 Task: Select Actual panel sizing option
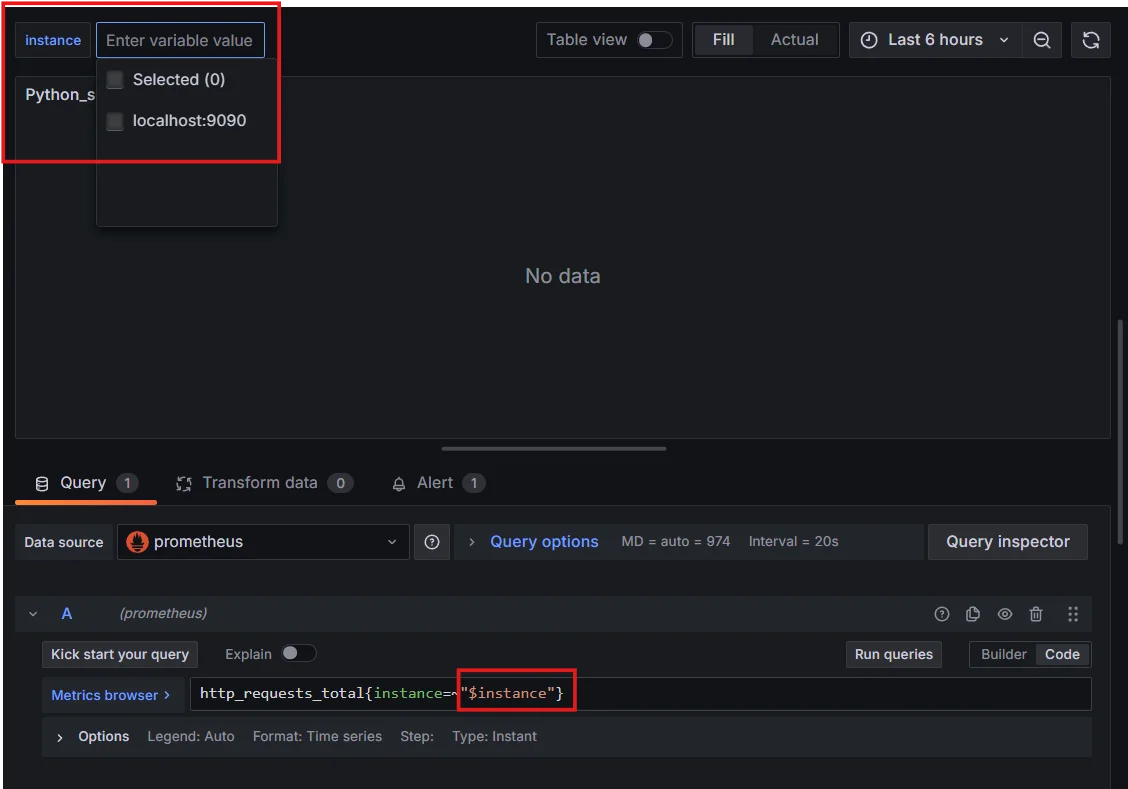[x=794, y=40]
